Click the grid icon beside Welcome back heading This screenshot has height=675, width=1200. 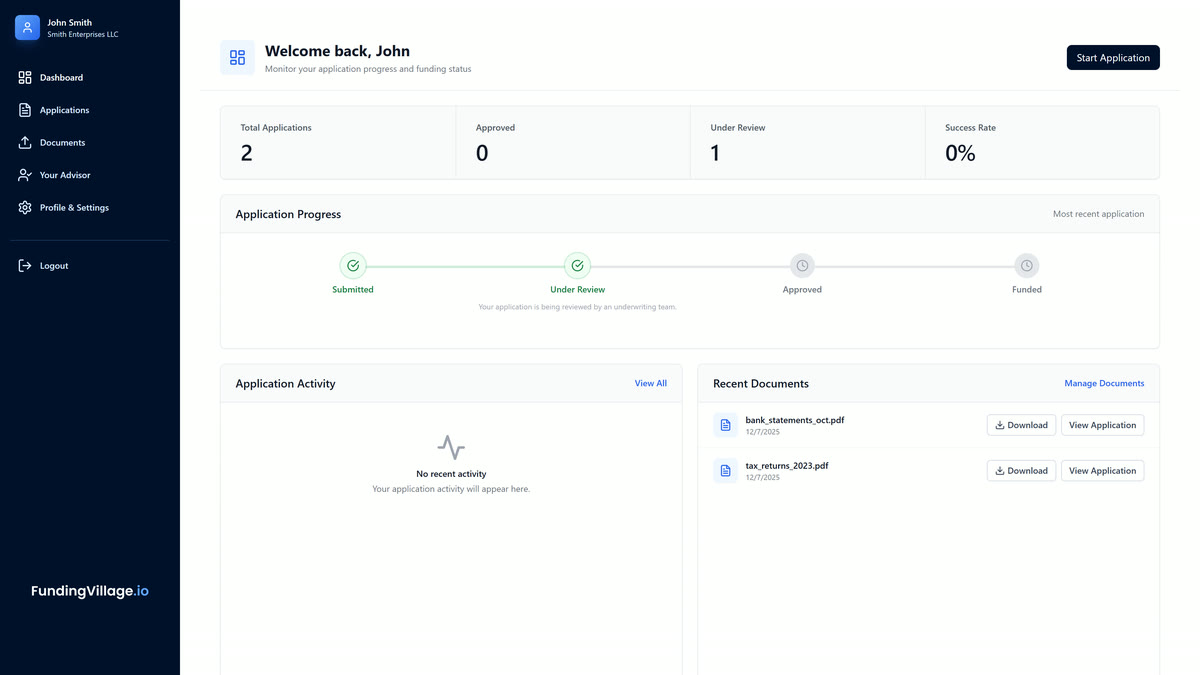click(x=237, y=57)
